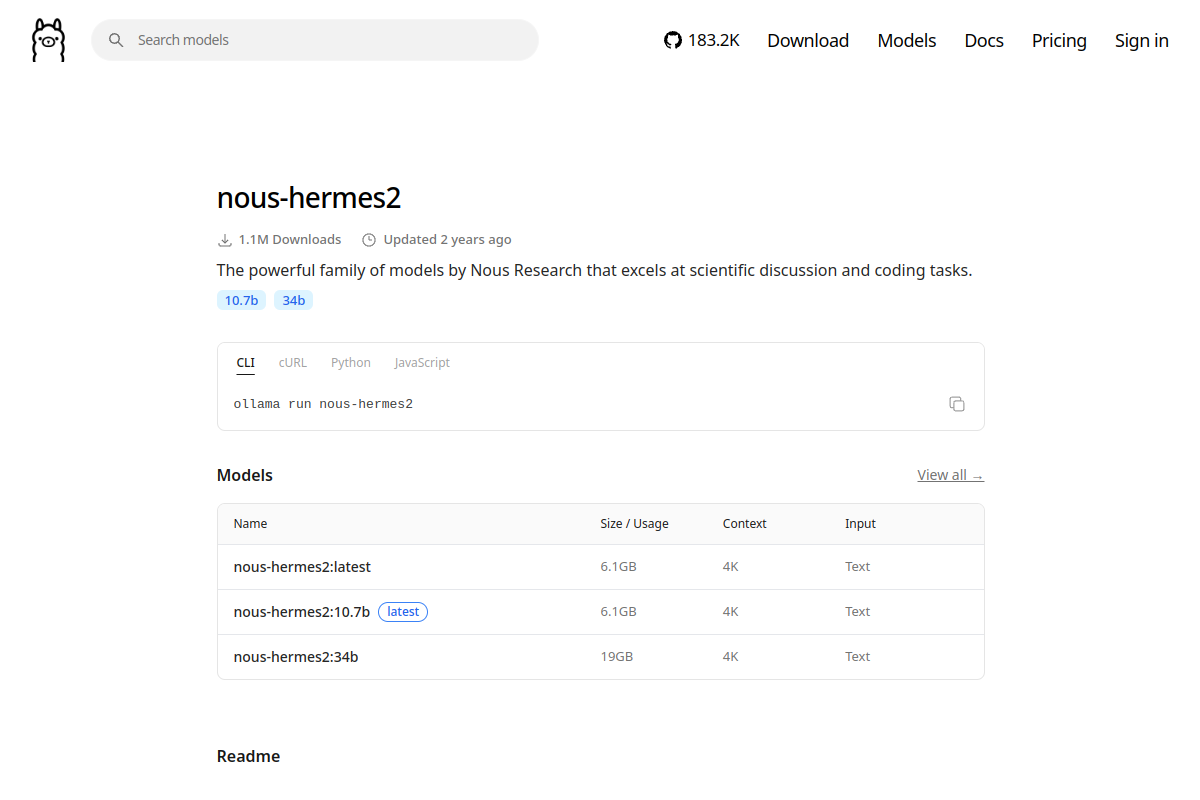Viewport: 1200px width, 800px height.
Task: Click the Ollama llama logo
Action: pos(48,40)
